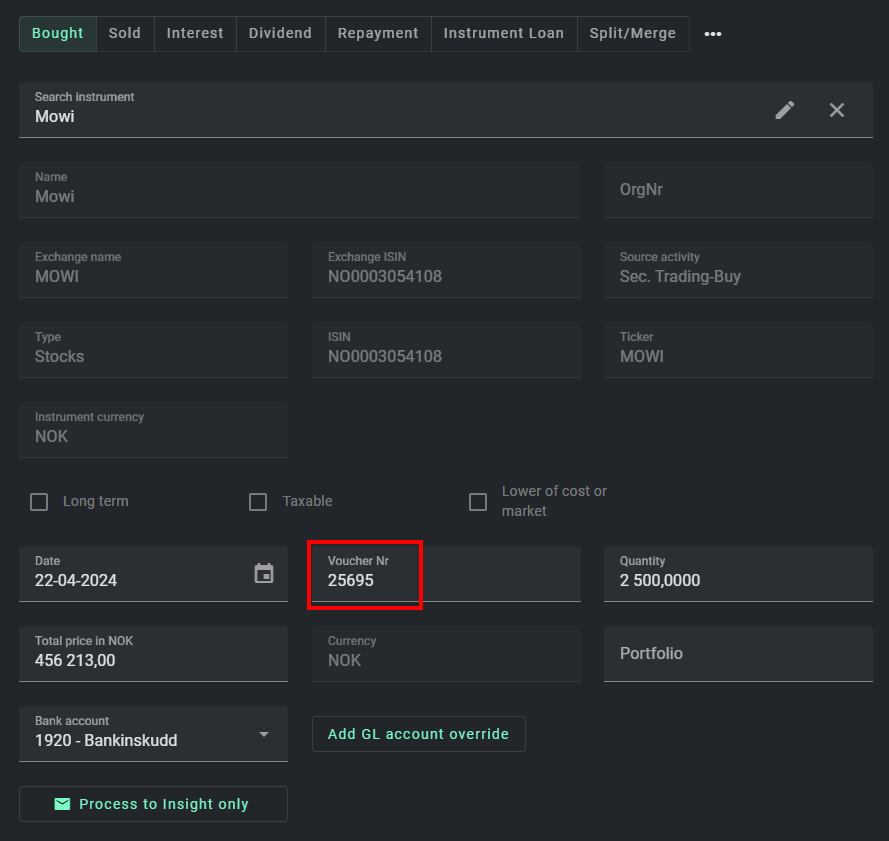Focus the Quantity input field
This screenshot has height=841, width=889.
(x=737, y=580)
